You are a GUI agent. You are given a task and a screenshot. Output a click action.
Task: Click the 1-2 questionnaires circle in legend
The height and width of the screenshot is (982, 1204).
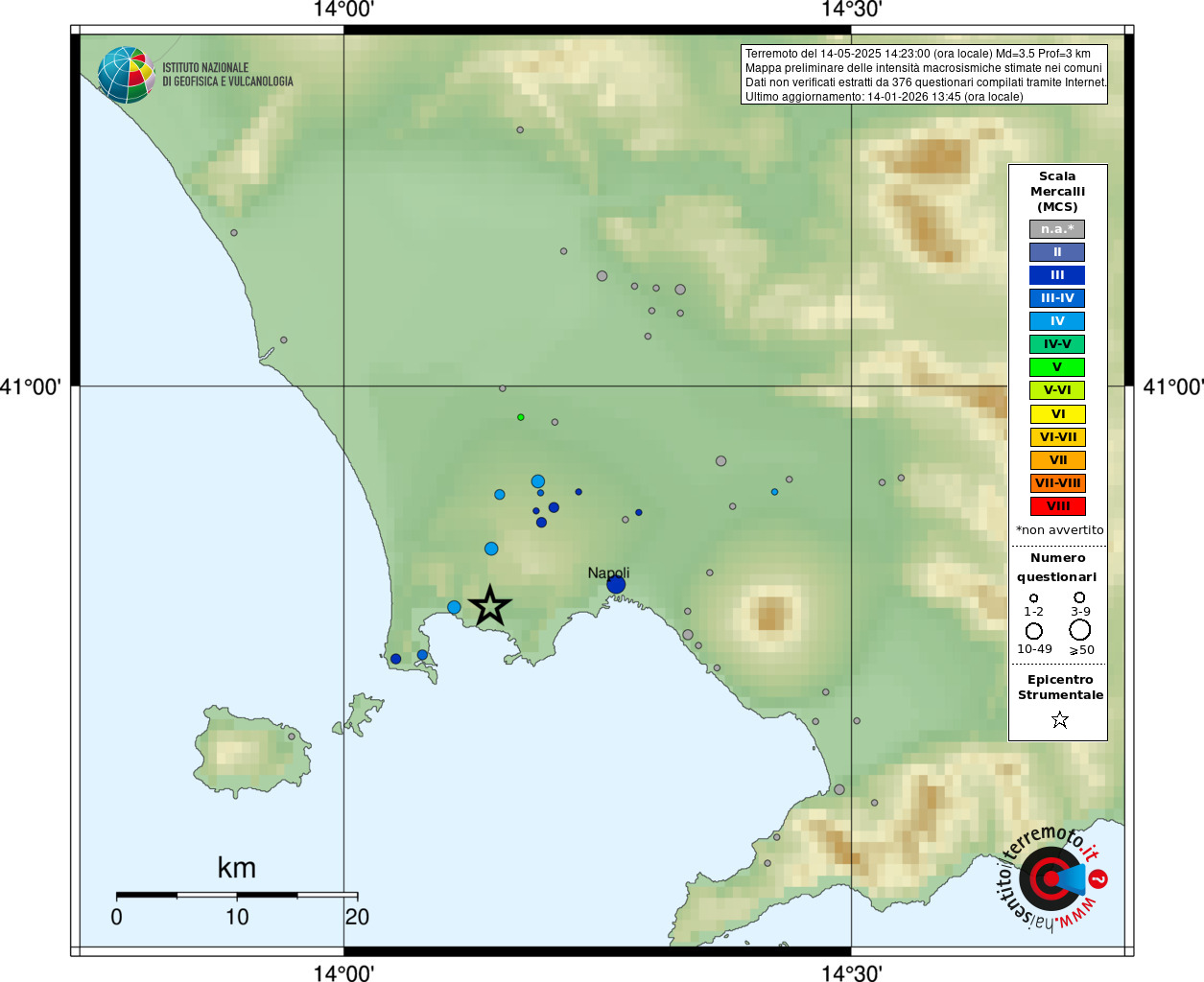coord(1033,597)
